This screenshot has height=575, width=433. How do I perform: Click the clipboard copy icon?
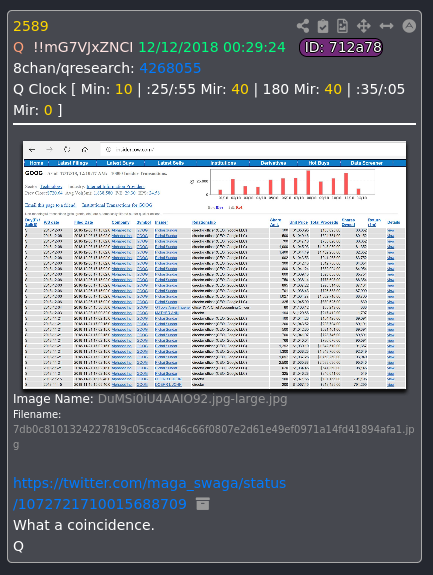(323, 26)
